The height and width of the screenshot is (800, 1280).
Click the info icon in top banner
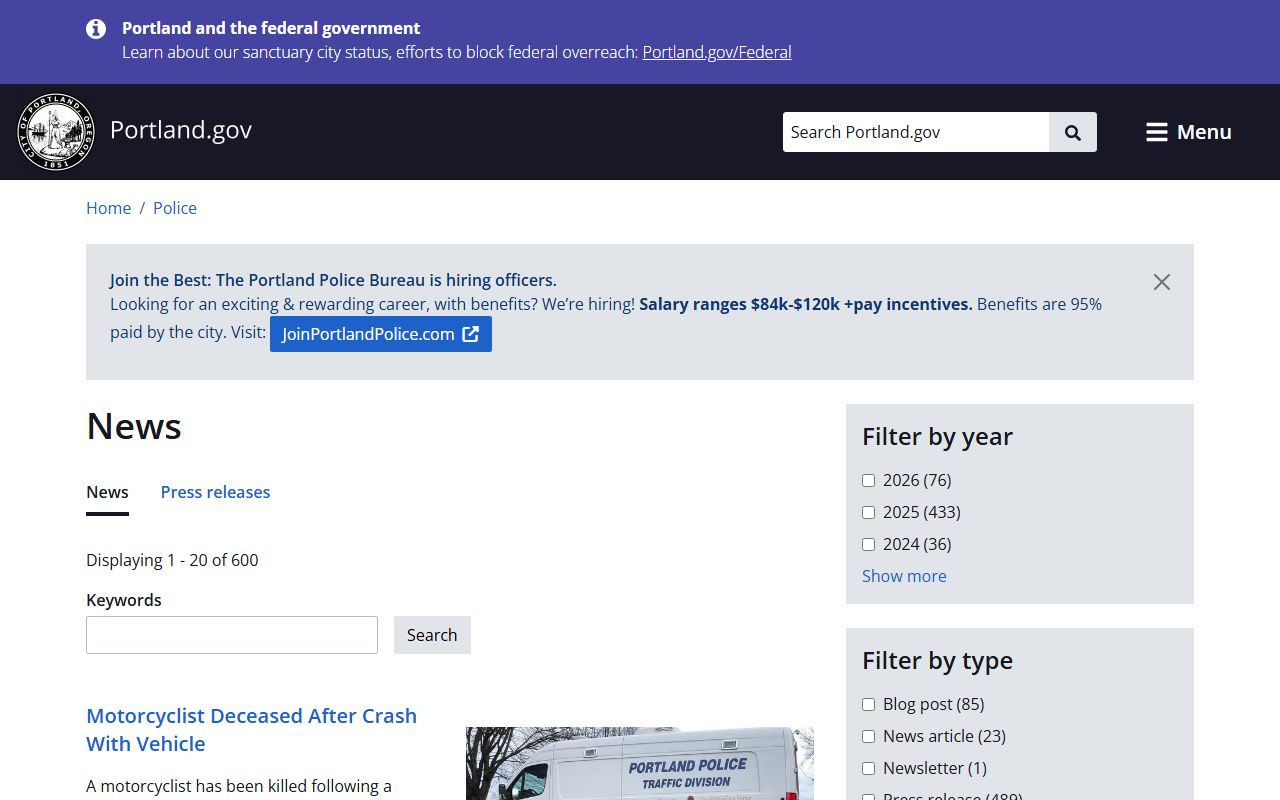click(96, 29)
